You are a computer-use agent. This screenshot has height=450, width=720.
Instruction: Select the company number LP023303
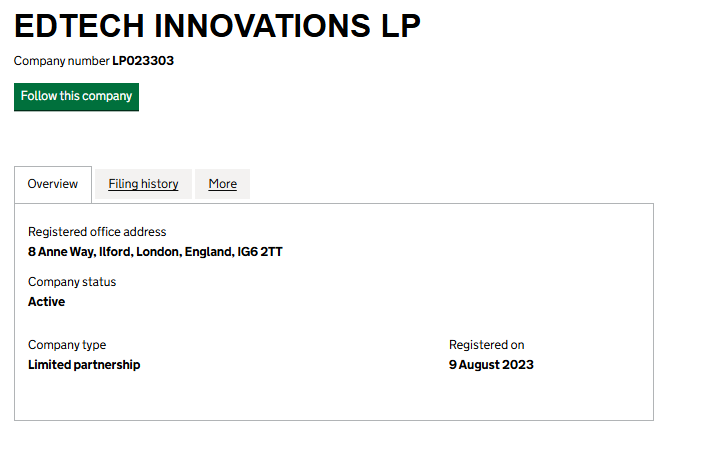click(143, 61)
